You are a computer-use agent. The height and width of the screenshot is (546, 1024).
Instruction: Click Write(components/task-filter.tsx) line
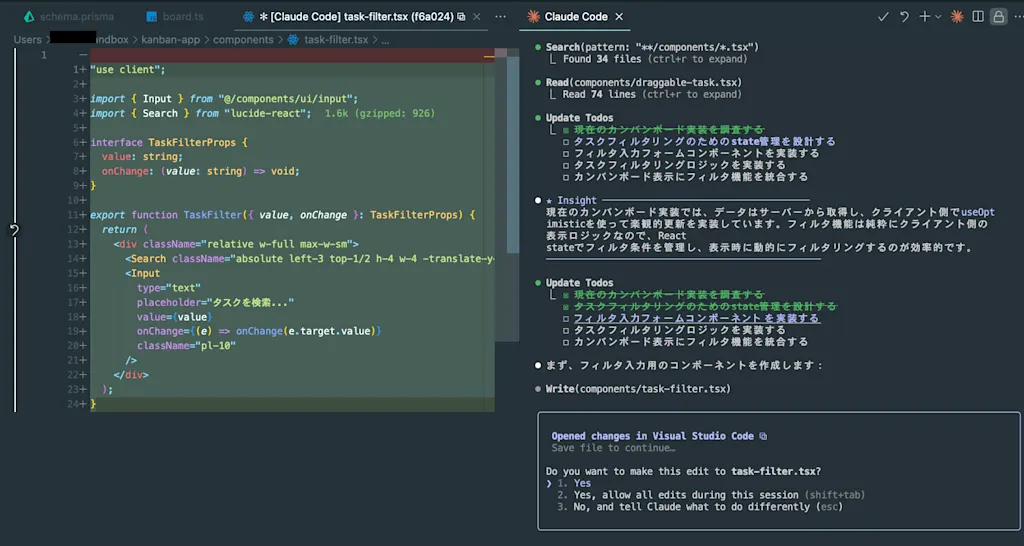pyautogui.click(x=638, y=389)
